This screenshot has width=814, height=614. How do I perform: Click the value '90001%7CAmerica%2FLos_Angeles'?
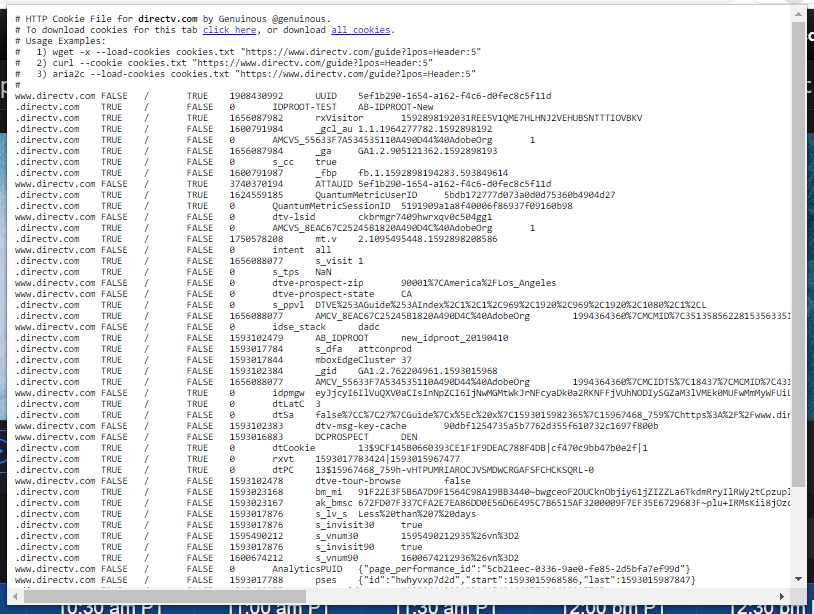click(479, 283)
